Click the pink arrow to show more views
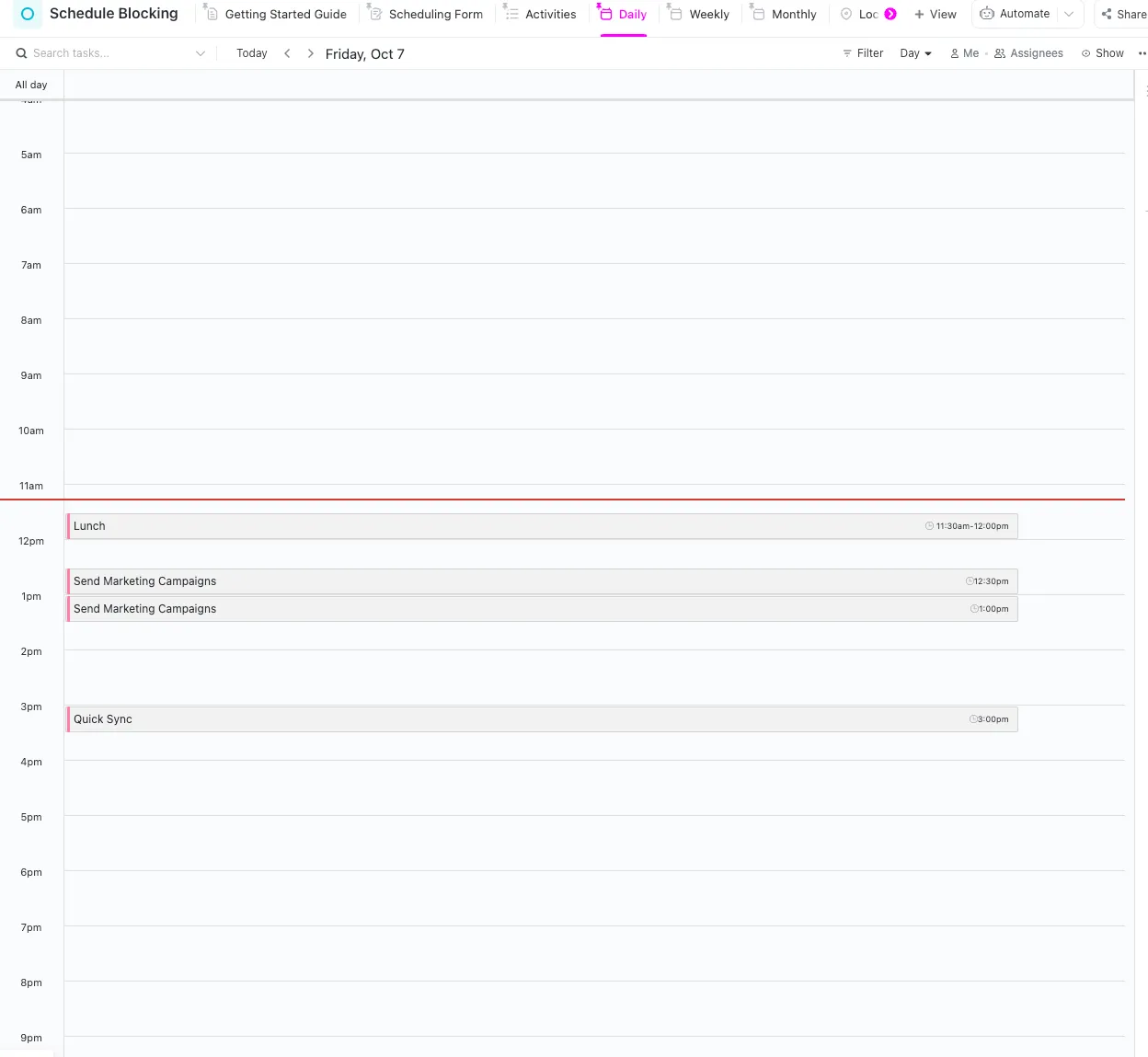The width and height of the screenshot is (1148, 1057). (x=890, y=14)
